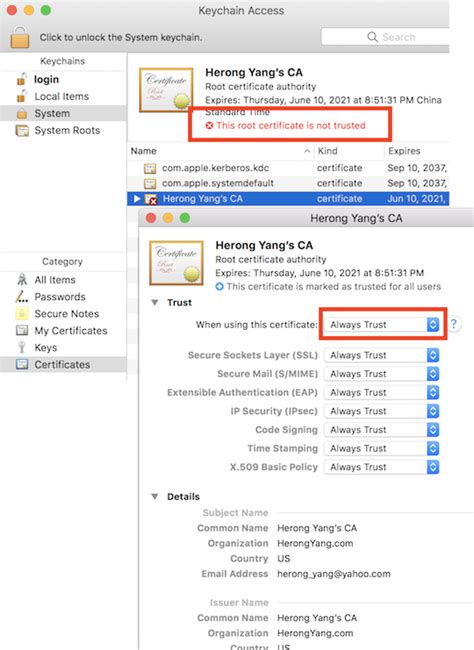Click the Search field in Keychain Access

(x=385, y=37)
